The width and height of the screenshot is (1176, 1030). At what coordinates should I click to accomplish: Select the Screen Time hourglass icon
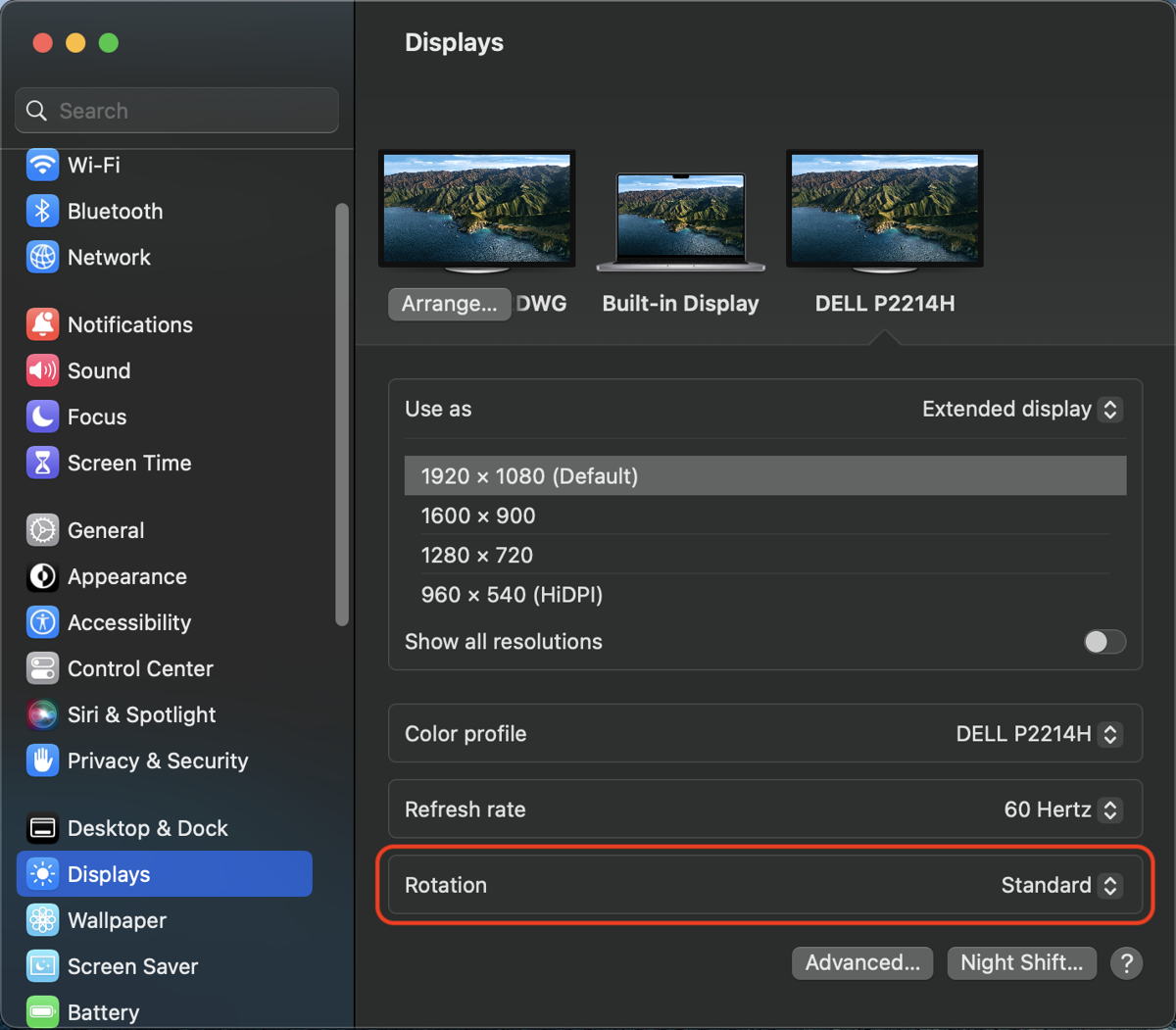[x=42, y=463]
